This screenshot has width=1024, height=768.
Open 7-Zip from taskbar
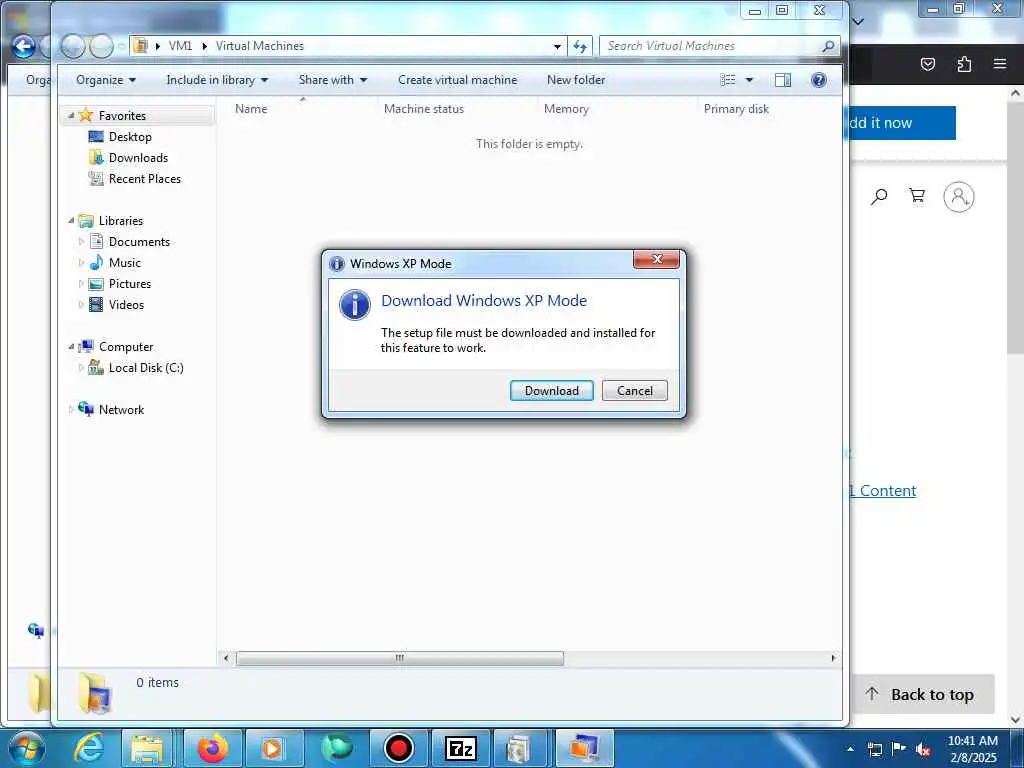click(461, 748)
